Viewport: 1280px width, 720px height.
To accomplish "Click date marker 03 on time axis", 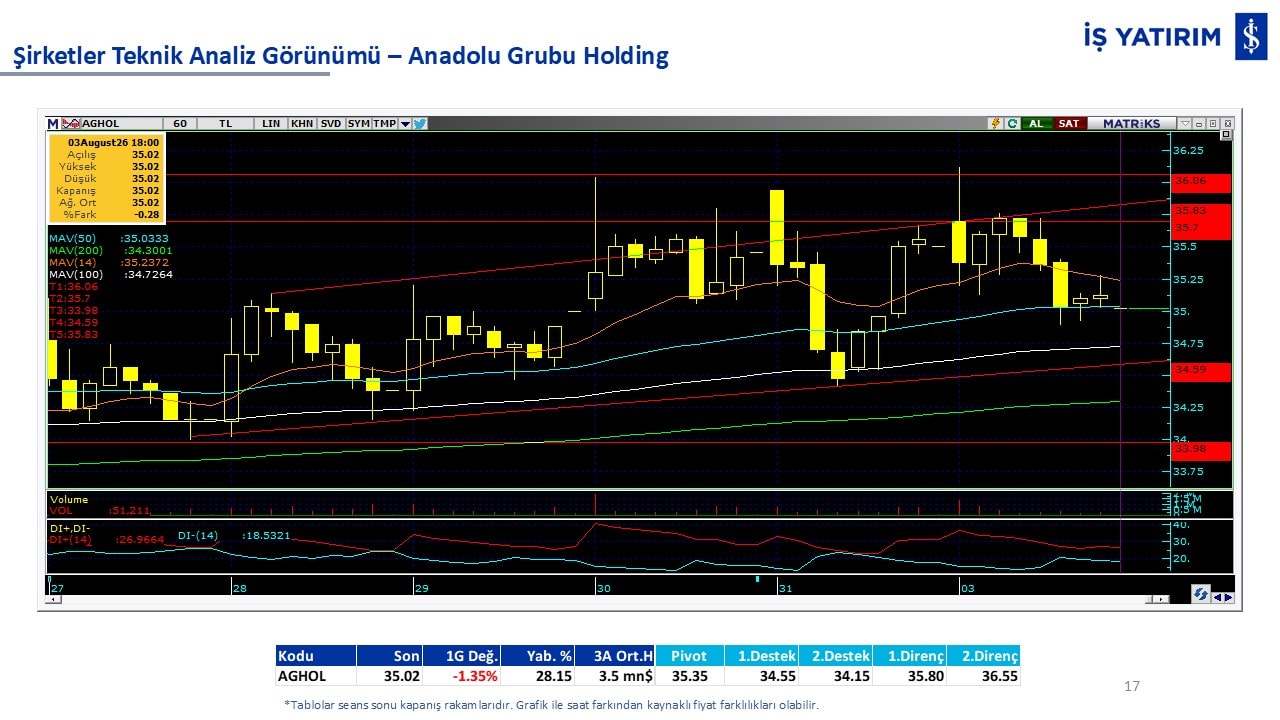I will tap(968, 589).
